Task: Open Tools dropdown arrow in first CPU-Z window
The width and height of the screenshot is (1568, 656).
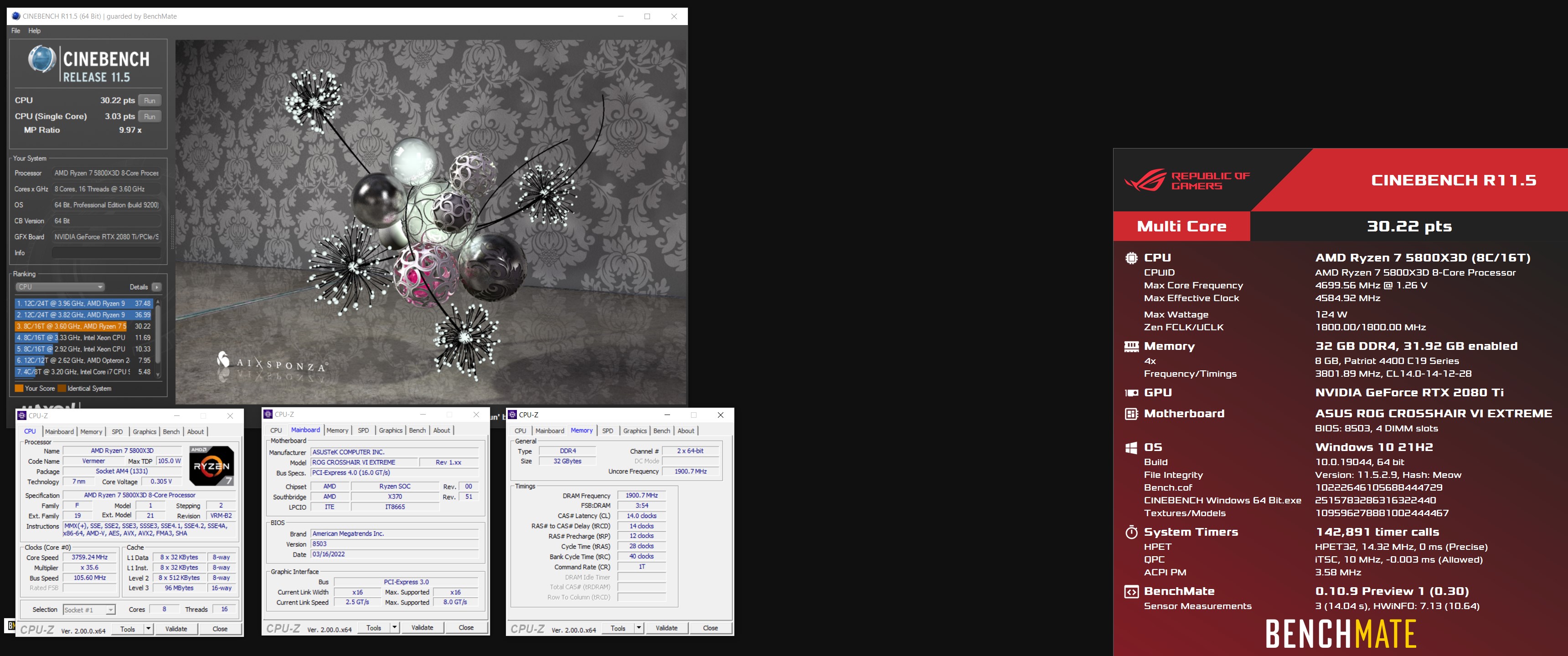Action: (x=148, y=629)
